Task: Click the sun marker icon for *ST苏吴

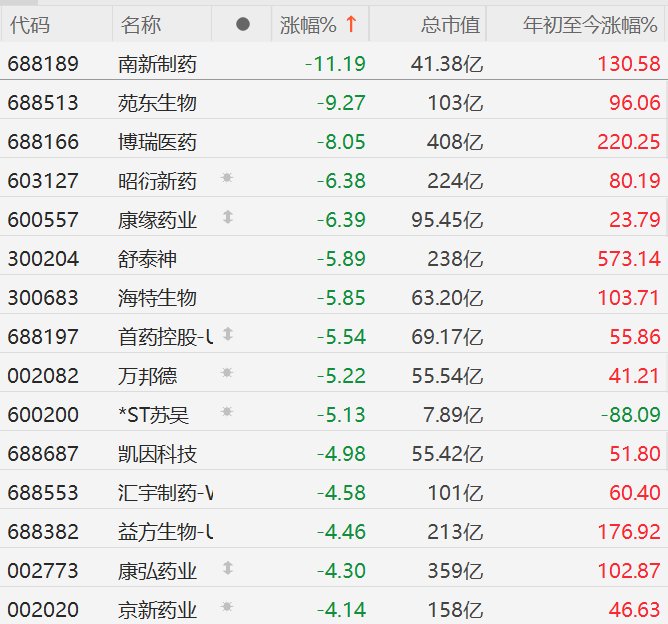Action: pyautogui.click(x=227, y=411)
